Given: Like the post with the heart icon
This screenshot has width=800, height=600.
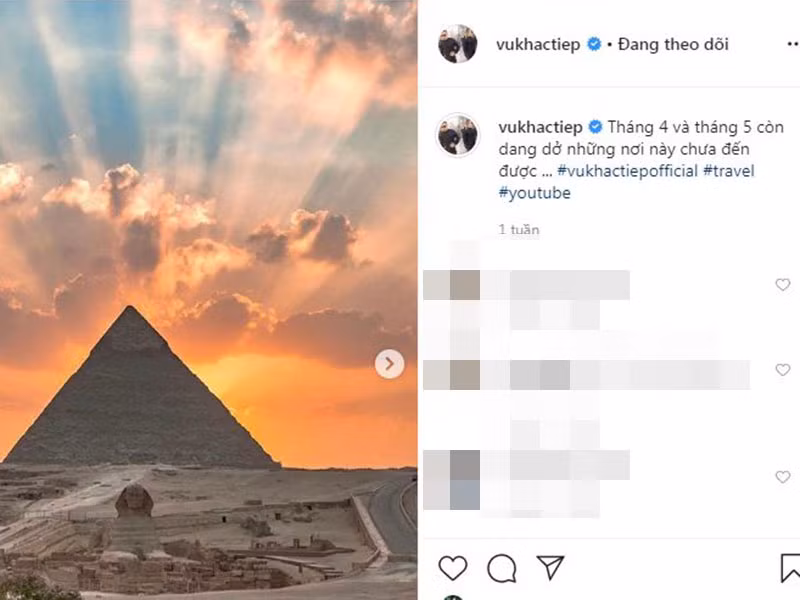Looking at the screenshot, I should tap(453, 568).
